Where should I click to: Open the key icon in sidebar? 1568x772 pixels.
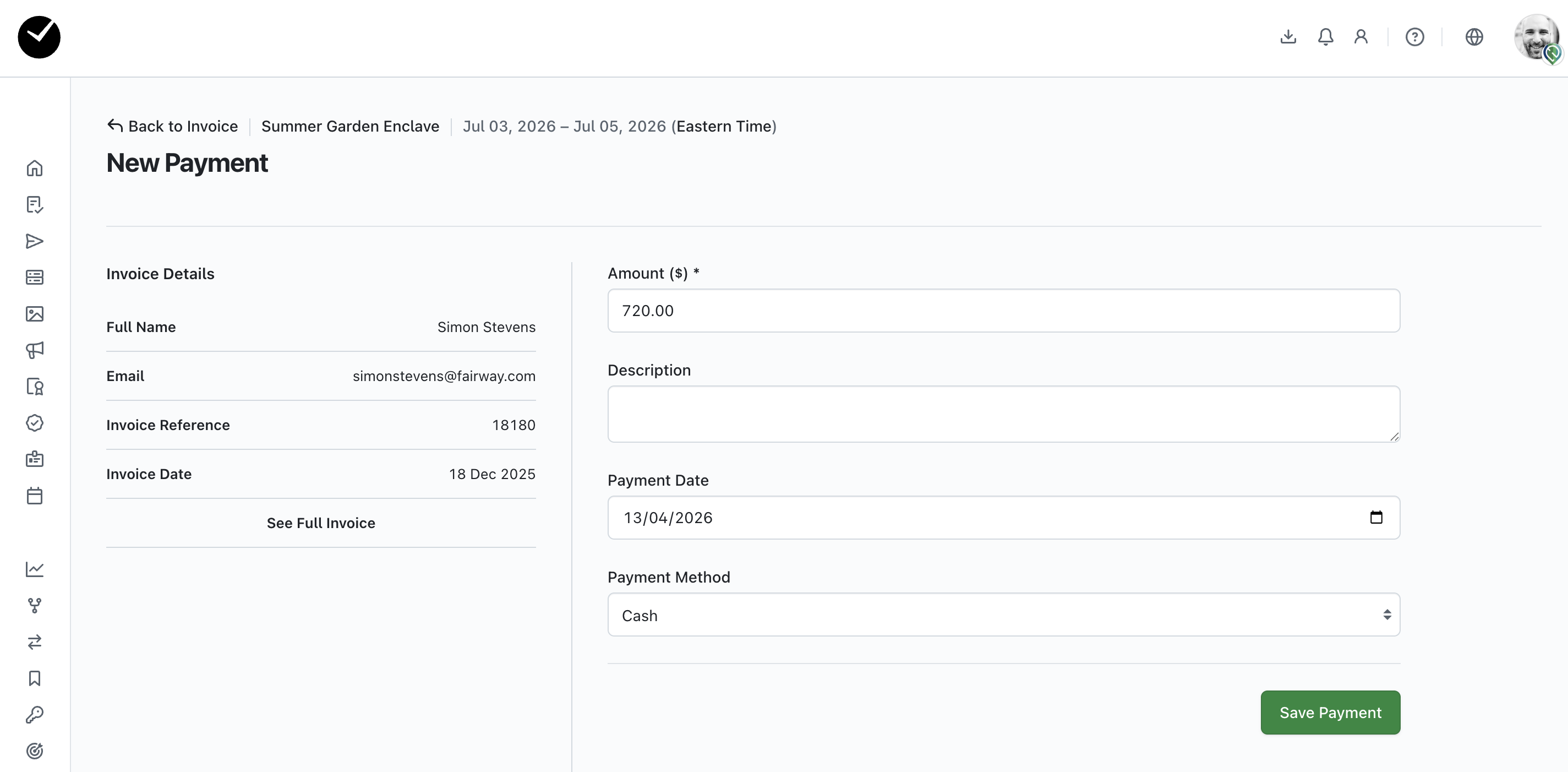coord(35,714)
